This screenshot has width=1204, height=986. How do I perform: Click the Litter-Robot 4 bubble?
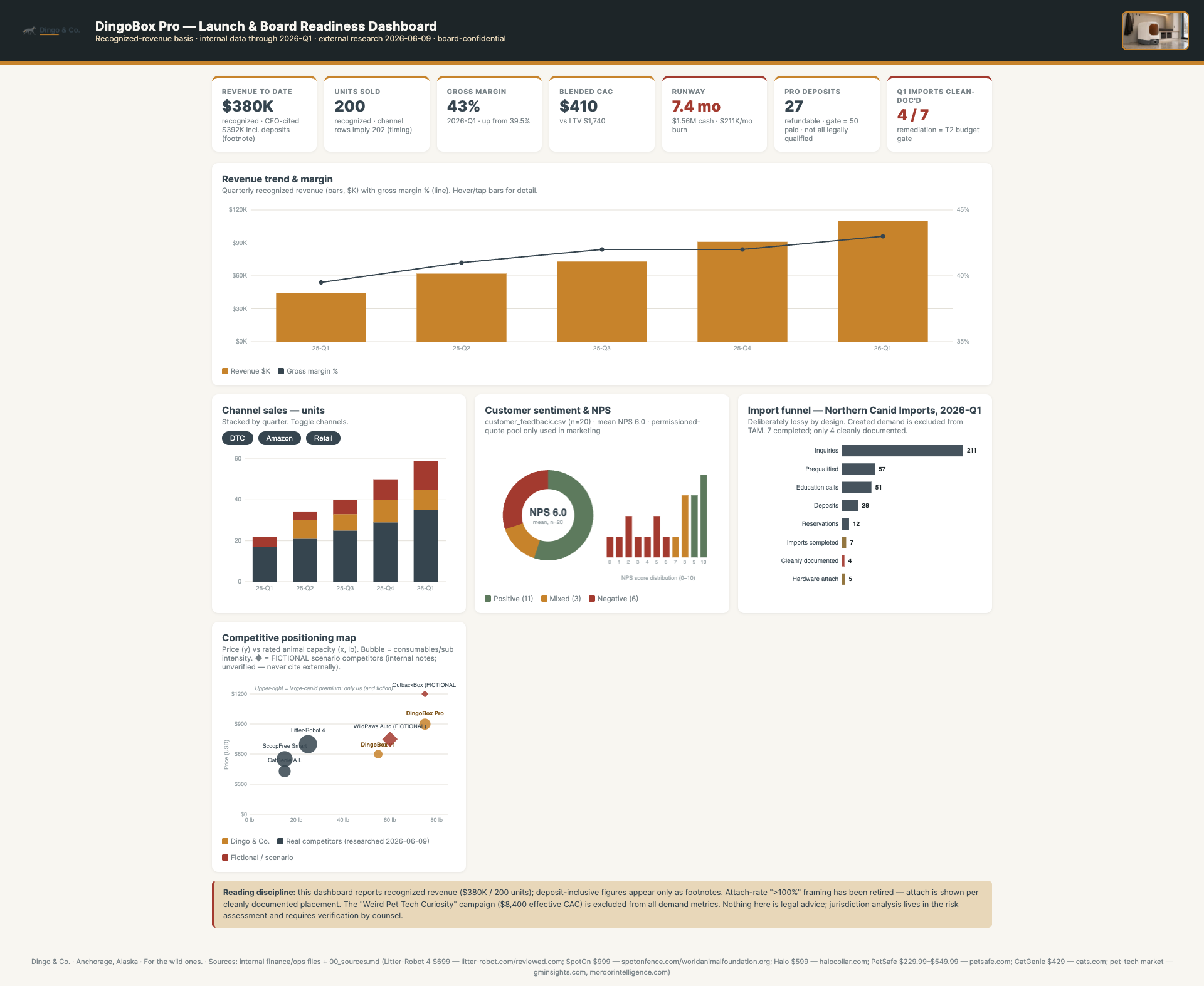coord(308,744)
